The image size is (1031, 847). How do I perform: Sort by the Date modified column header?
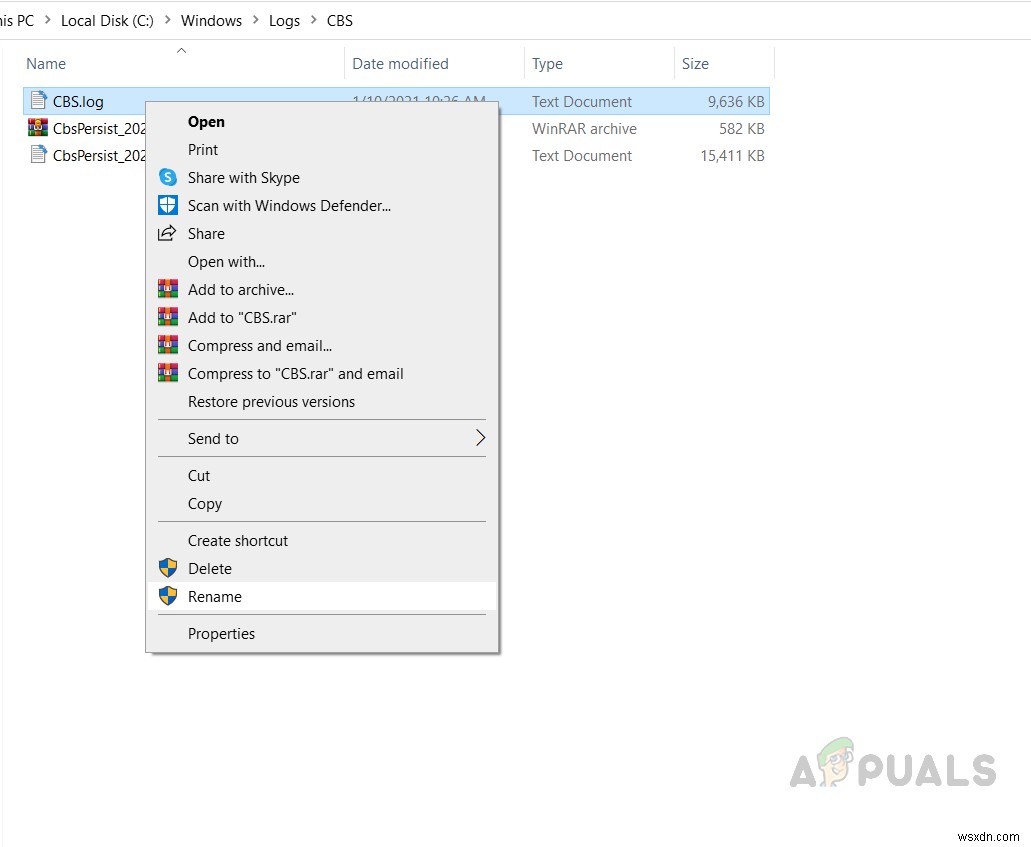(x=400, y=64)
